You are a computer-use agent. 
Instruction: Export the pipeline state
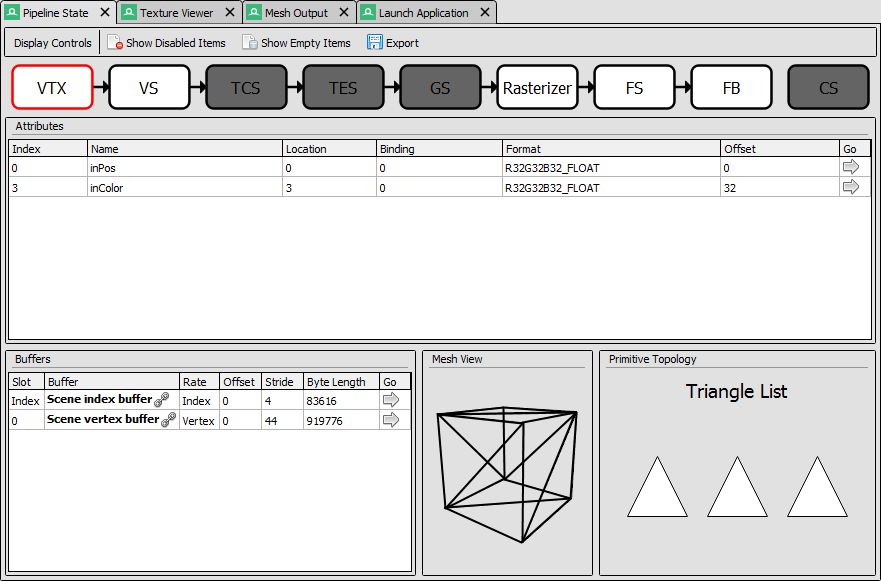(x=393, y=43)
